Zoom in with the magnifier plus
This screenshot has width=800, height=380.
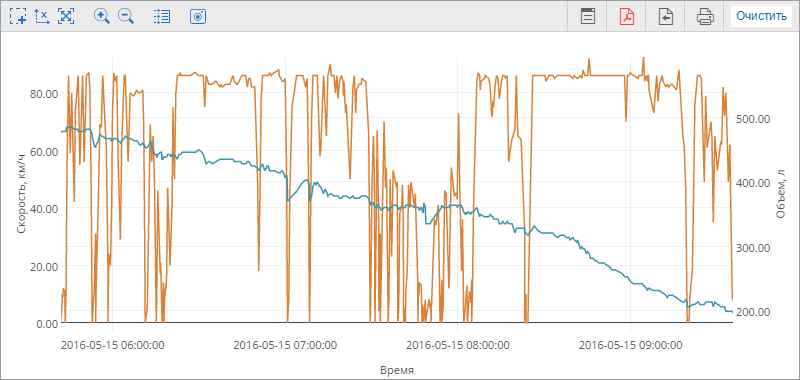(102, 16)
